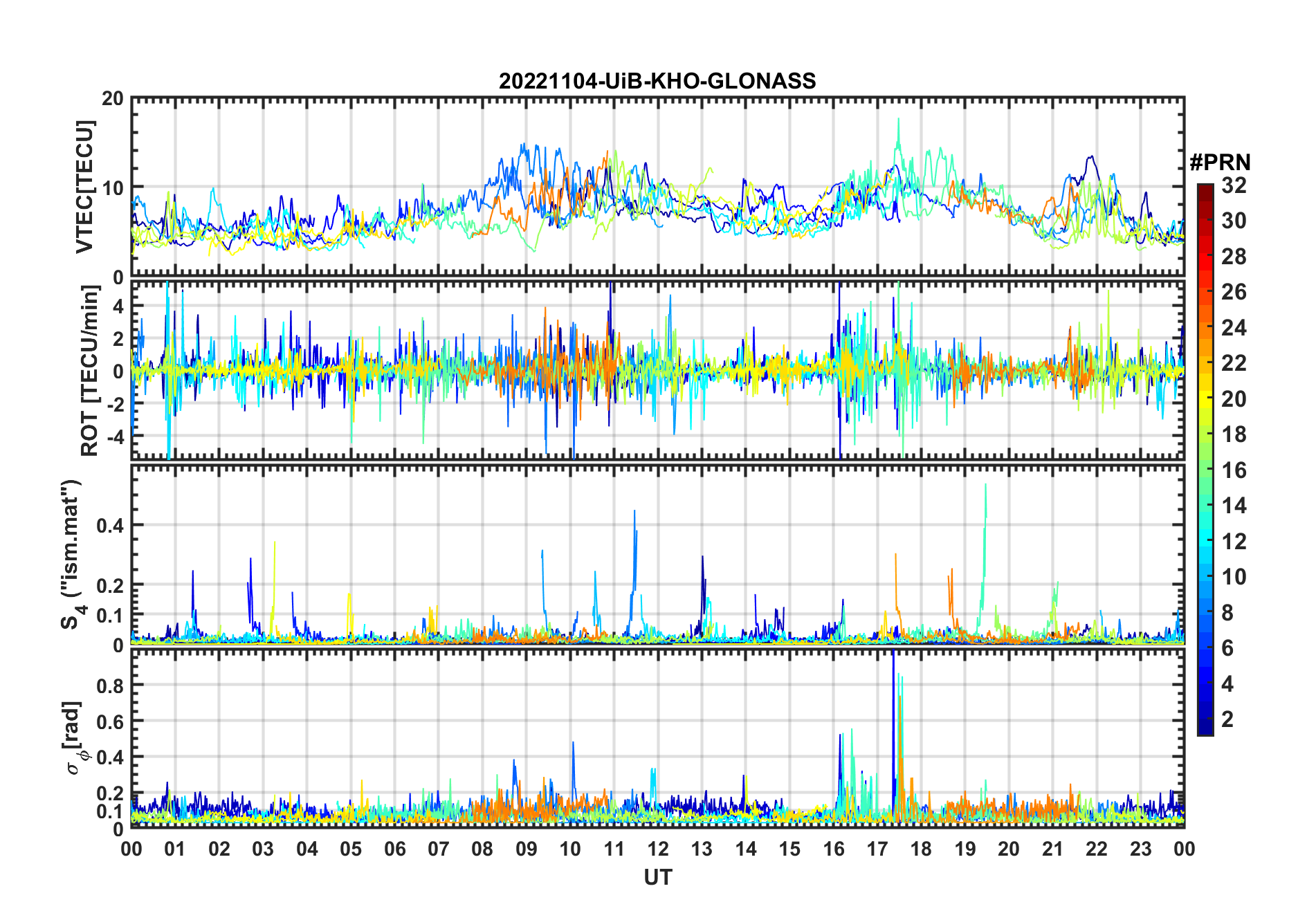Click the colorbar tick label 26
This screenshot has width=1316, height=920.
point(1234,292)
